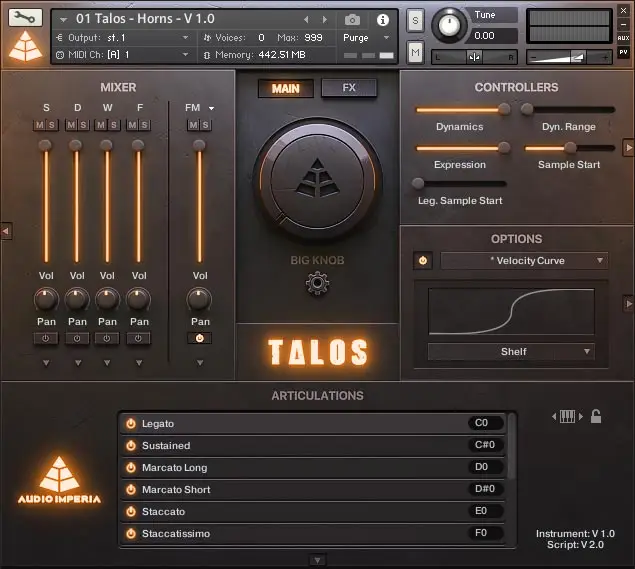Click the articulations list scrollbar
The width and height of the screenshot is (635, 569).
pyautogui.click(x=511, y=447)
